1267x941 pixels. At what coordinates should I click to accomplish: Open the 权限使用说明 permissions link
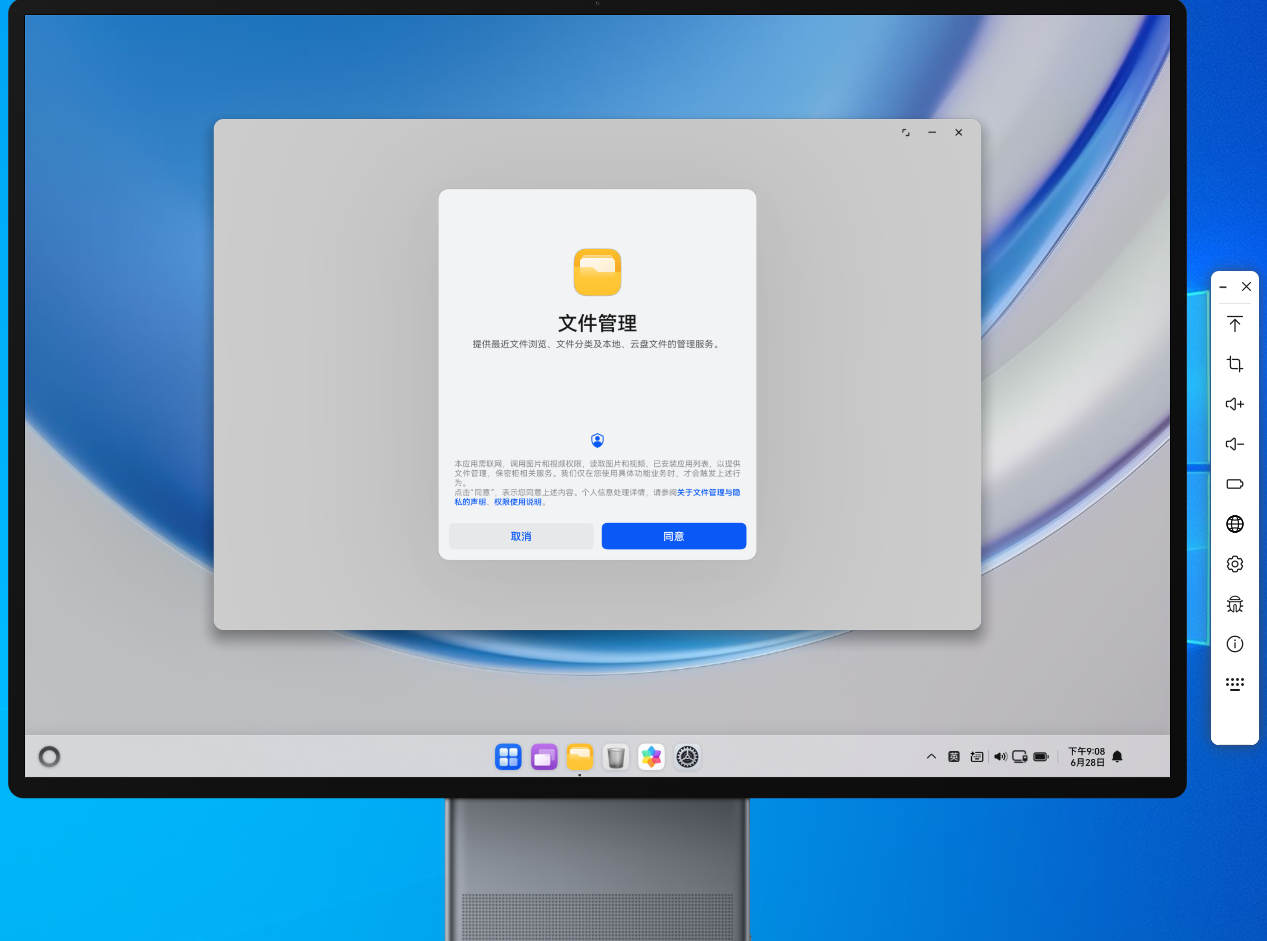[x=519, y=502]
